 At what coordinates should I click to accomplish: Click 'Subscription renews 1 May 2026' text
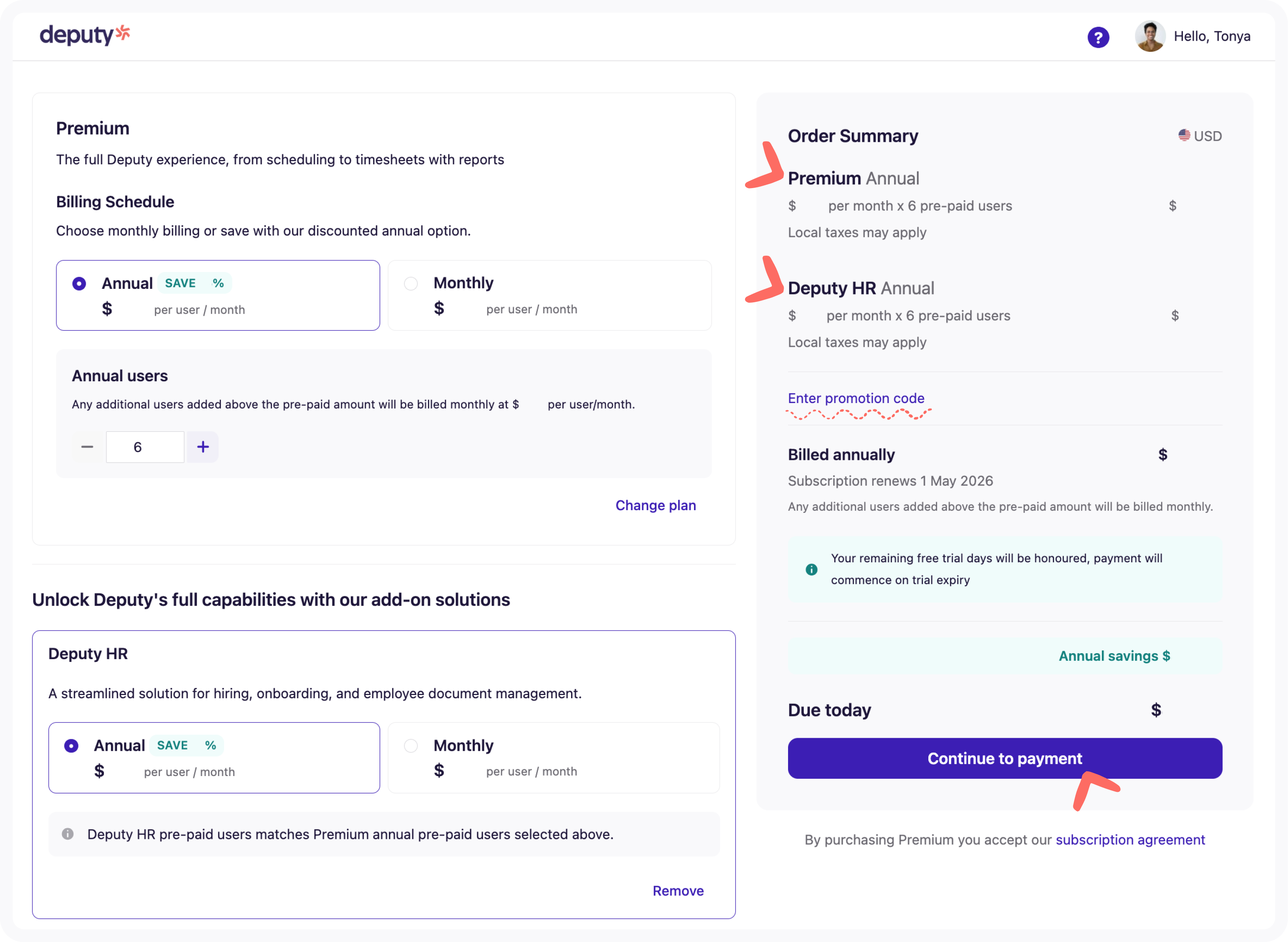[890, 481]
